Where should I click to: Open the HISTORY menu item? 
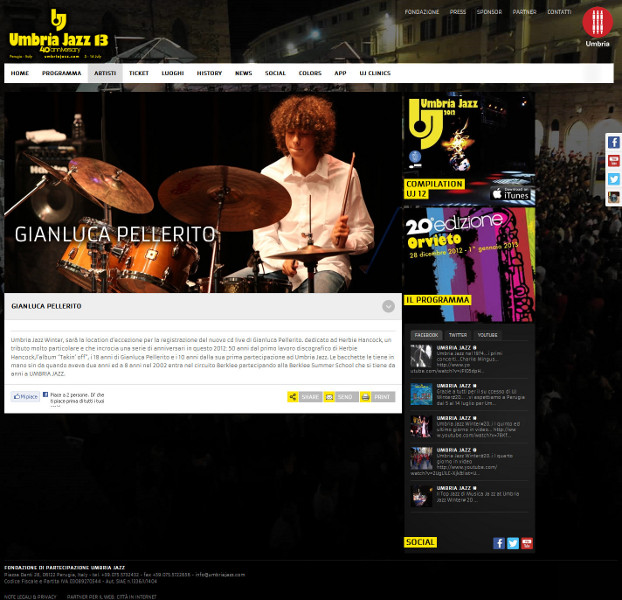tap(209, 73)
